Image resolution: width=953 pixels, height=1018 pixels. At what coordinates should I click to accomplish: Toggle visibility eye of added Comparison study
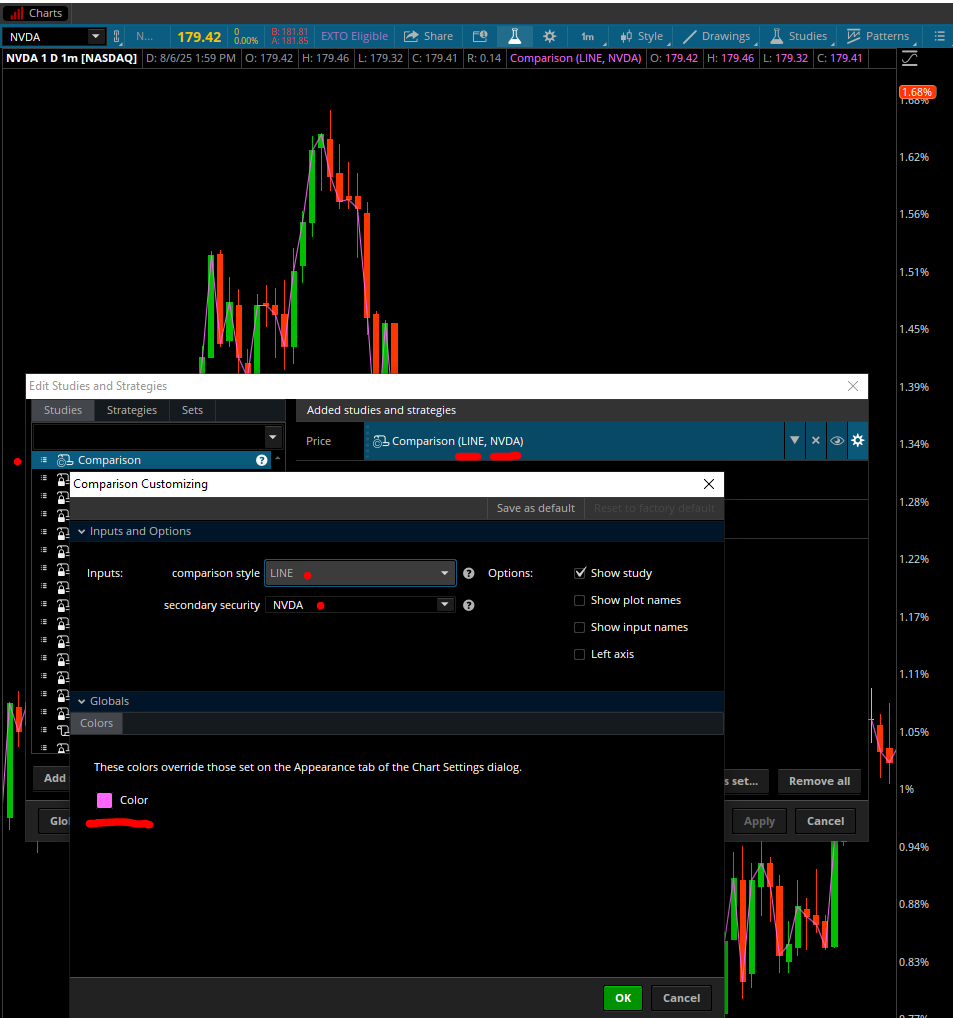[837, 441]
